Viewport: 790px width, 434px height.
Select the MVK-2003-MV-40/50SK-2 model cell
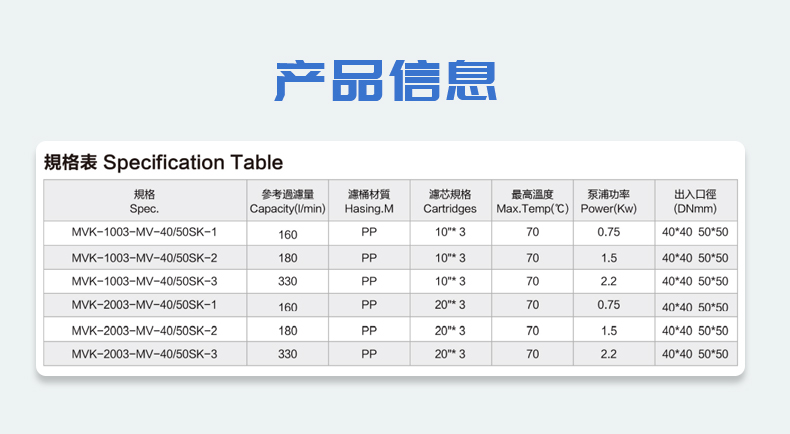point(144,329)
